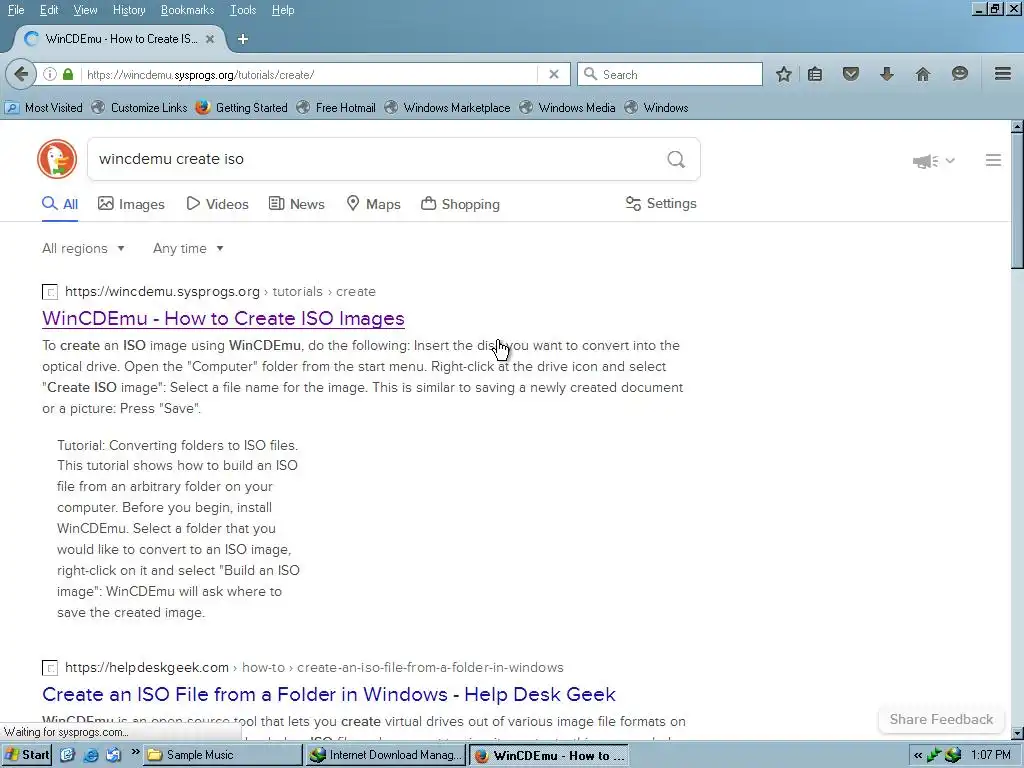This screenshot has width=1024, height=768.
Task: Open the Edit menu
Action: pos(49,10)
